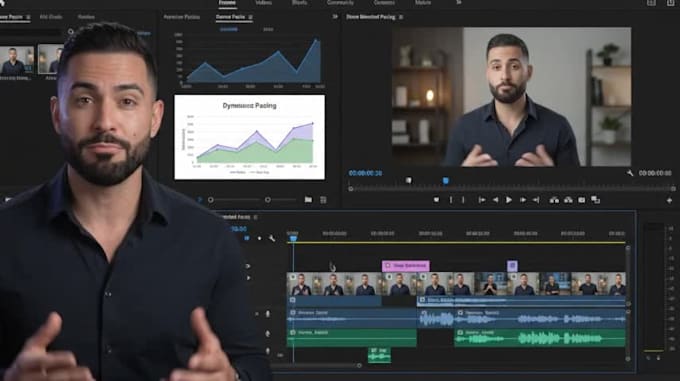The image size is (680, 381).
Task: Click right handle of program monitor zoom bar
Action: 673,189
